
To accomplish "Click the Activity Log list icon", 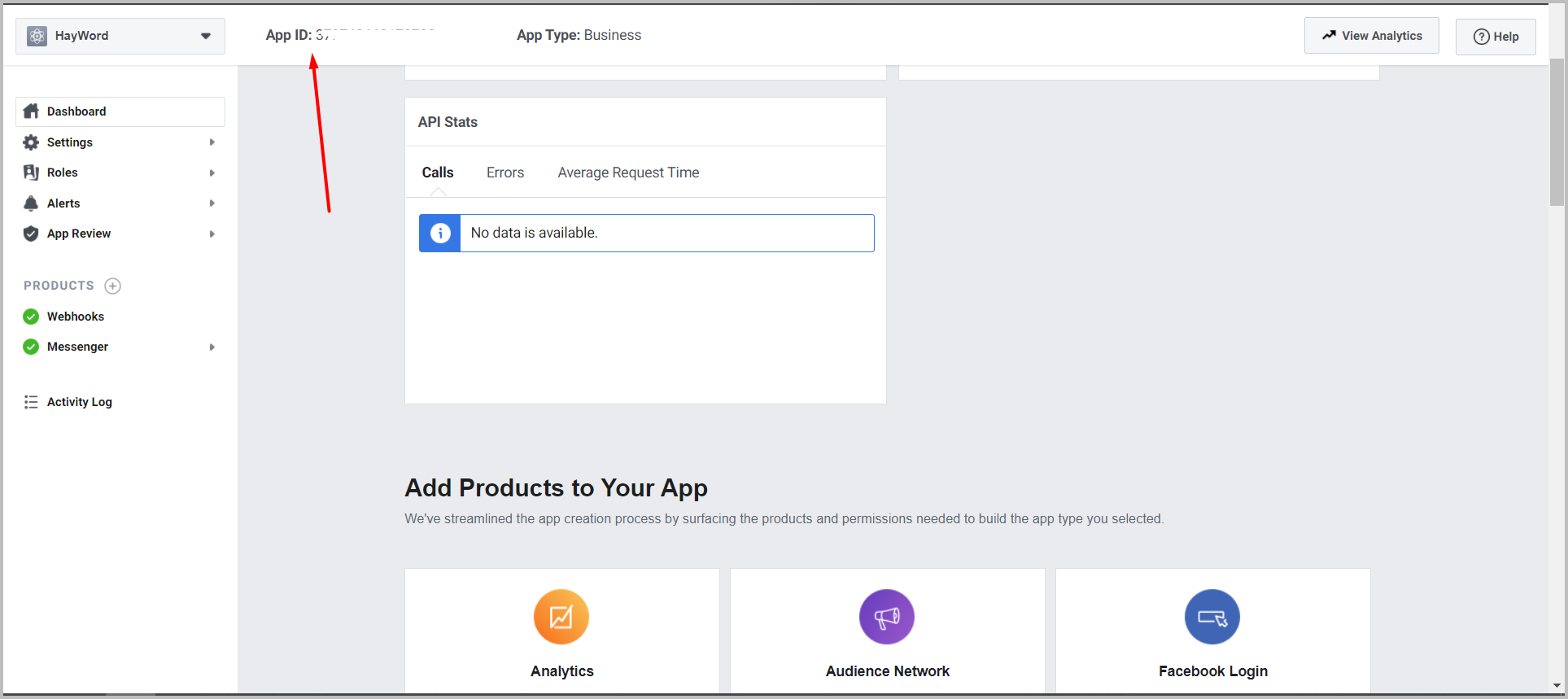I will click(31, 402).
